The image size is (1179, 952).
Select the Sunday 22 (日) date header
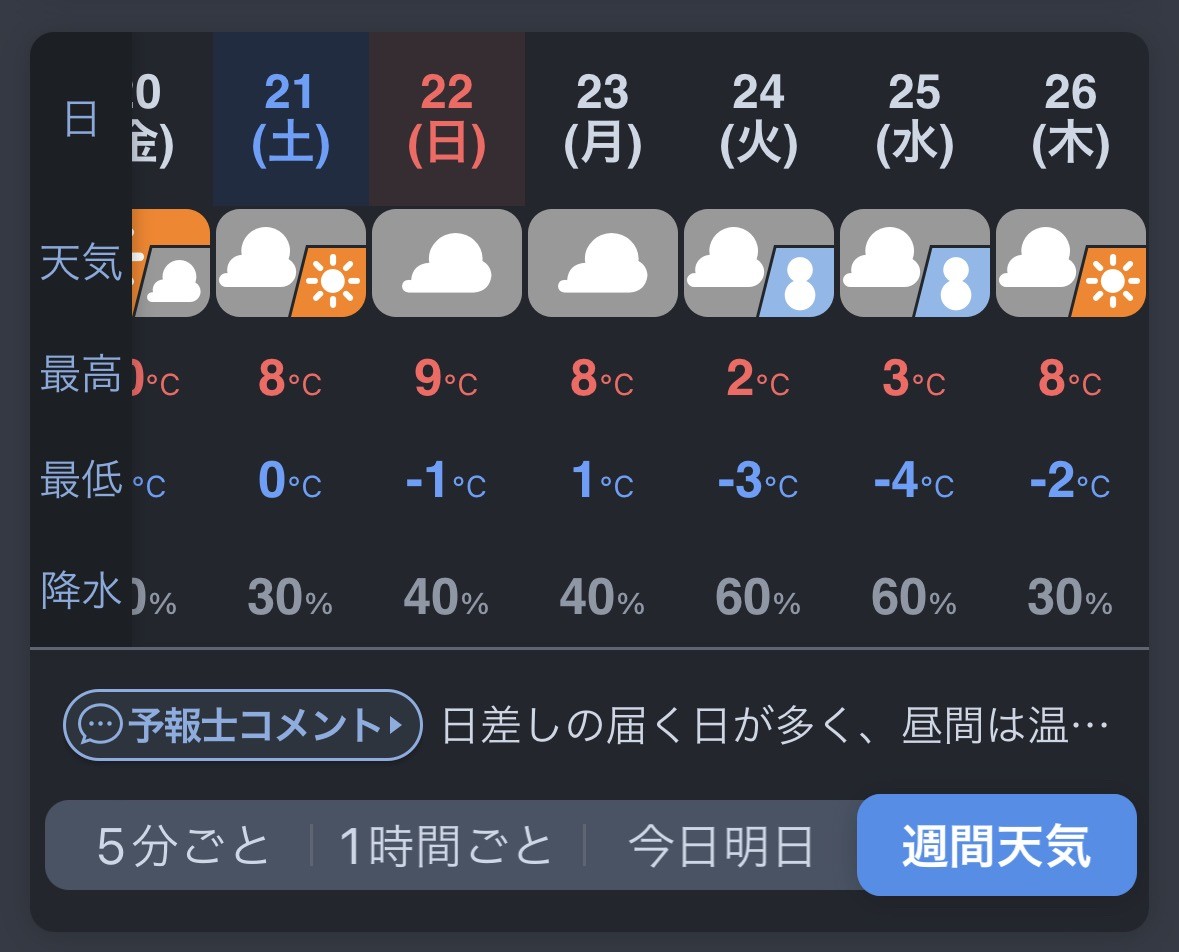pyautogui.click(x=447, y=119)
